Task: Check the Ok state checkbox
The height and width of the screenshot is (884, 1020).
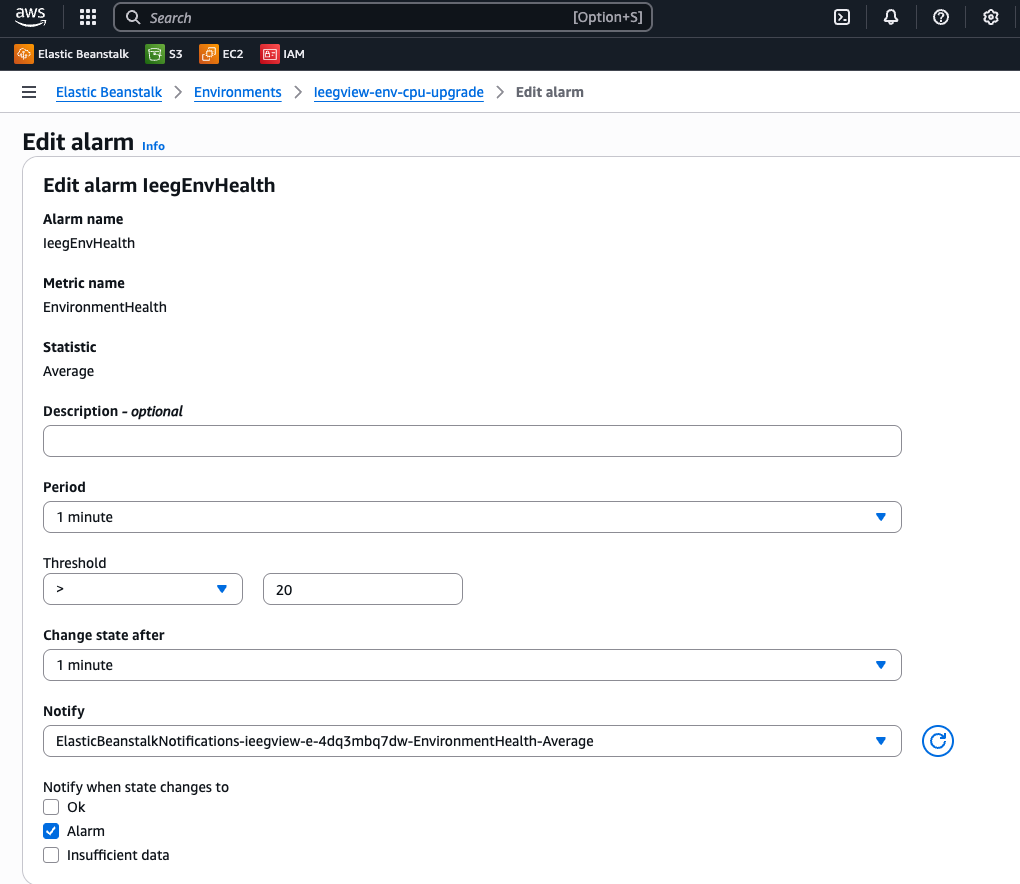Action: 51,807
